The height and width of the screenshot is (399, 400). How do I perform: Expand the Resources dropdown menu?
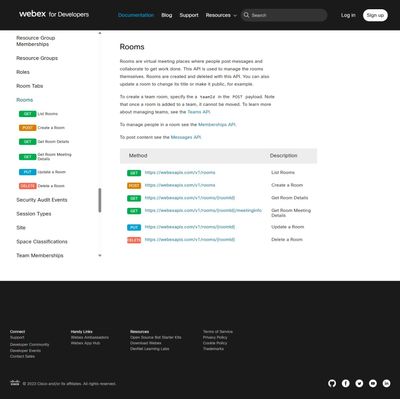click(x=221, y=15)
